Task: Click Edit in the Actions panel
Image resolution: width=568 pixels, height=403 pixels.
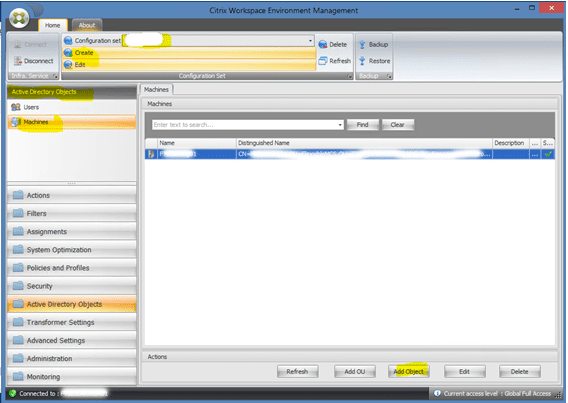Action: (464, 371)
